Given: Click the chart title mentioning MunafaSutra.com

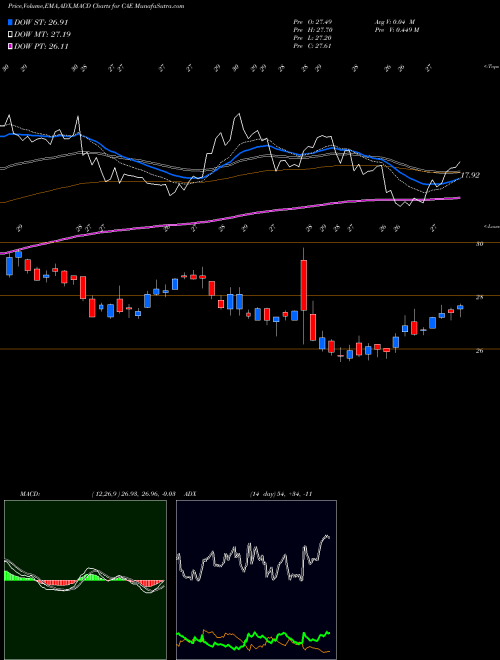Looking at the screenshot, I should click(96, 6).
